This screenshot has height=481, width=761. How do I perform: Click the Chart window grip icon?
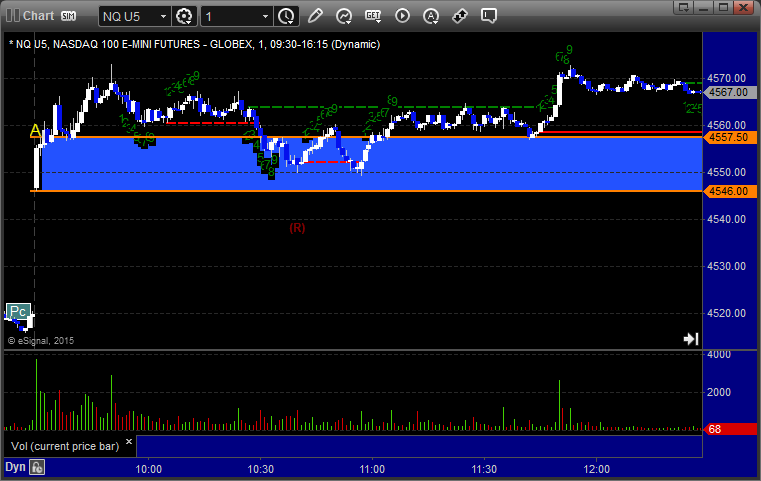13,16
